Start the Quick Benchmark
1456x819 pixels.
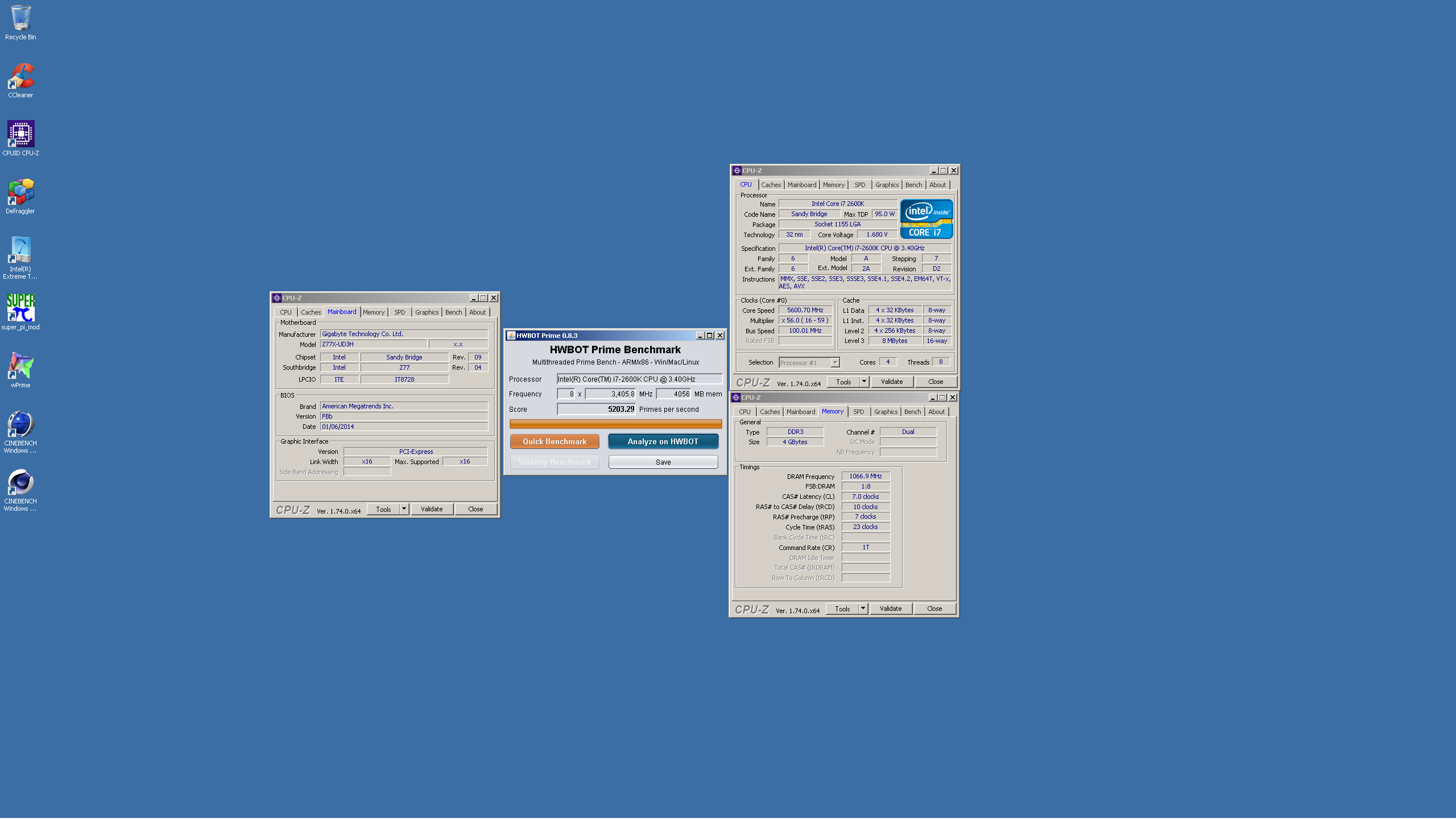[555, 441]
